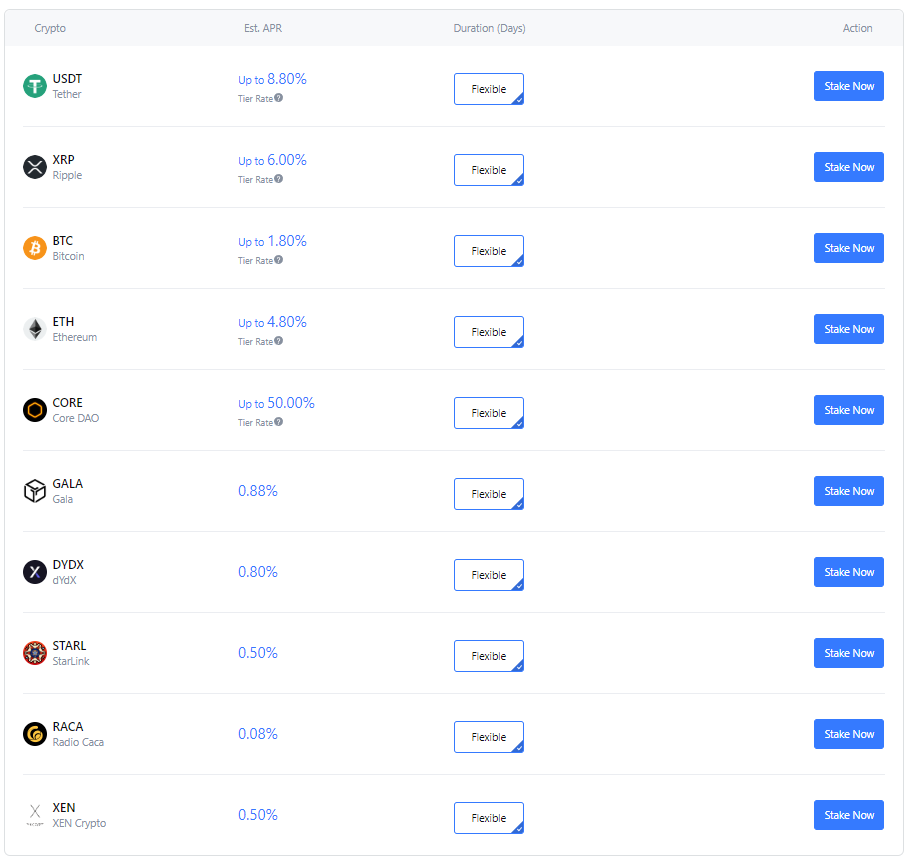Select Flexible duration for BTC

point(489,251)
